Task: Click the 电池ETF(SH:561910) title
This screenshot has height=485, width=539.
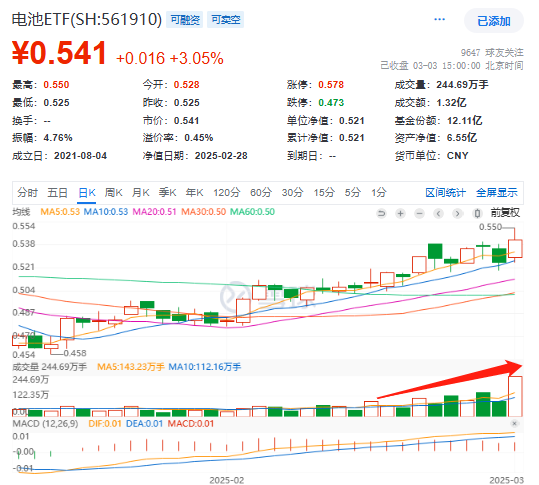Action: (x=87, y=19)
